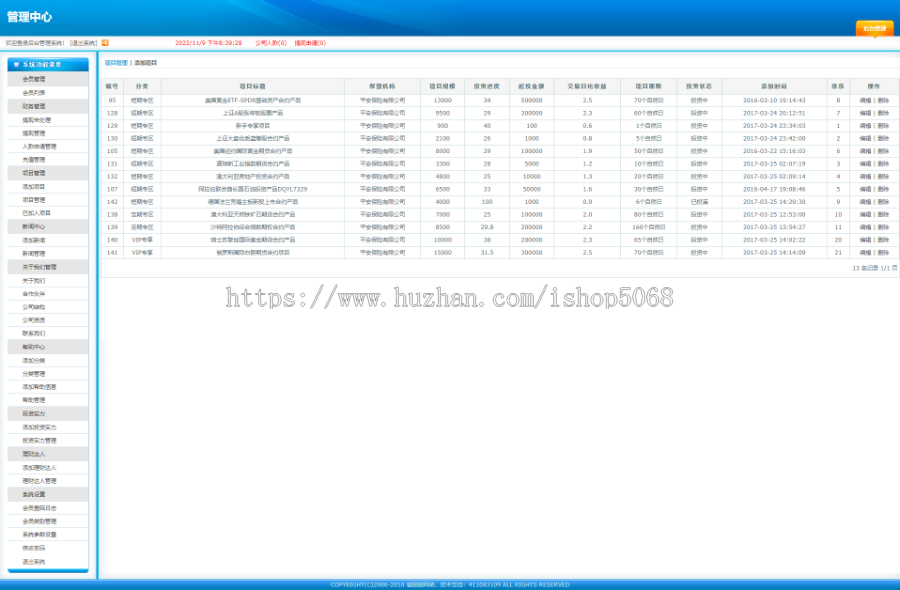Open 修改密码 in the sidebar
The image size is (900, 590).
click(x=34, y=548)
